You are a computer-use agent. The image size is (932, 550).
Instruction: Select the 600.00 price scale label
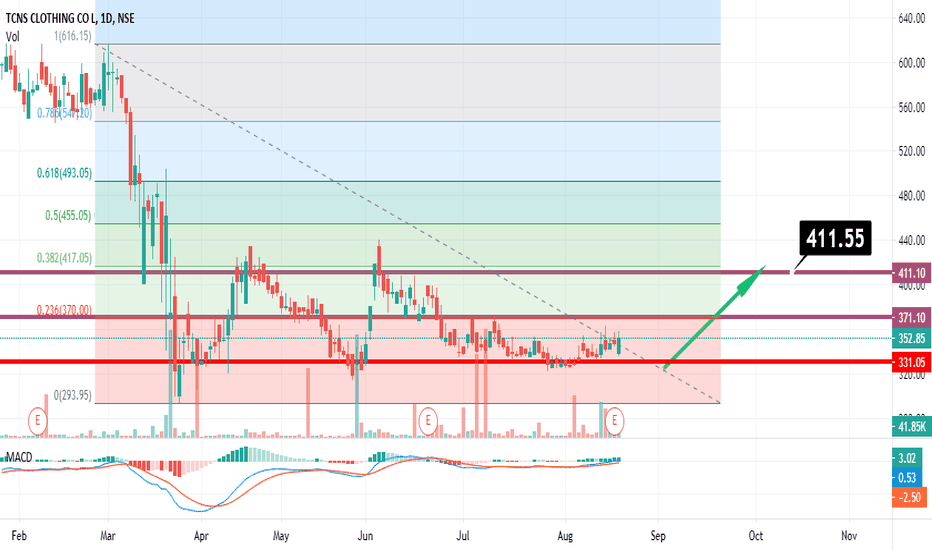click(x=912, y=62)
